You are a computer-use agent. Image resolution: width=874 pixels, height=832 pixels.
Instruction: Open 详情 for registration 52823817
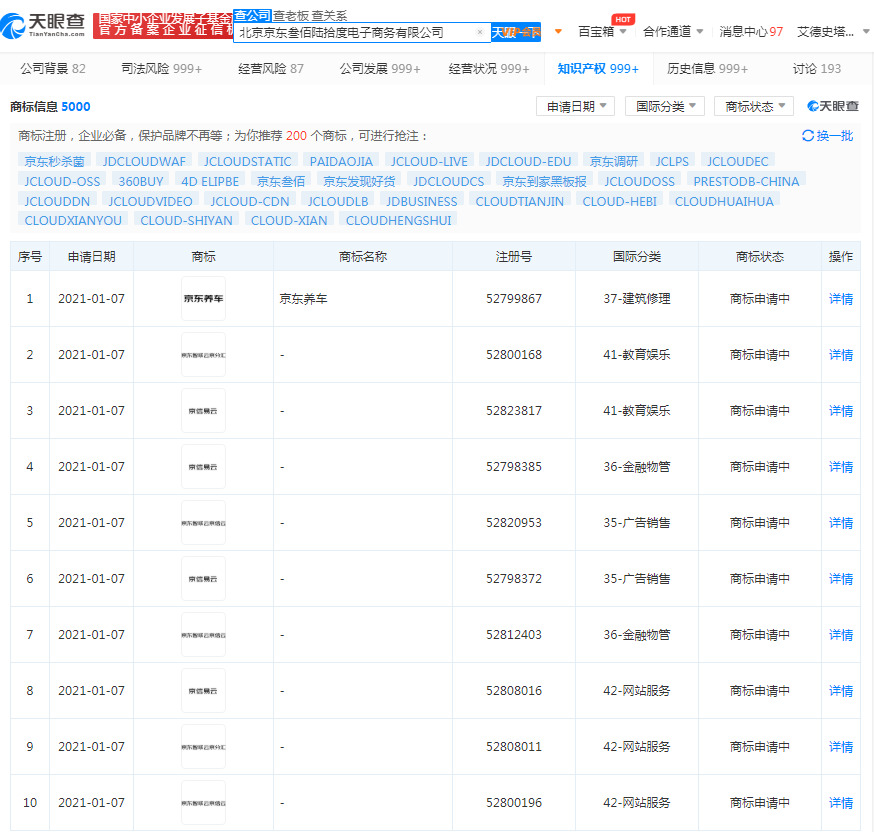point(841,411)
